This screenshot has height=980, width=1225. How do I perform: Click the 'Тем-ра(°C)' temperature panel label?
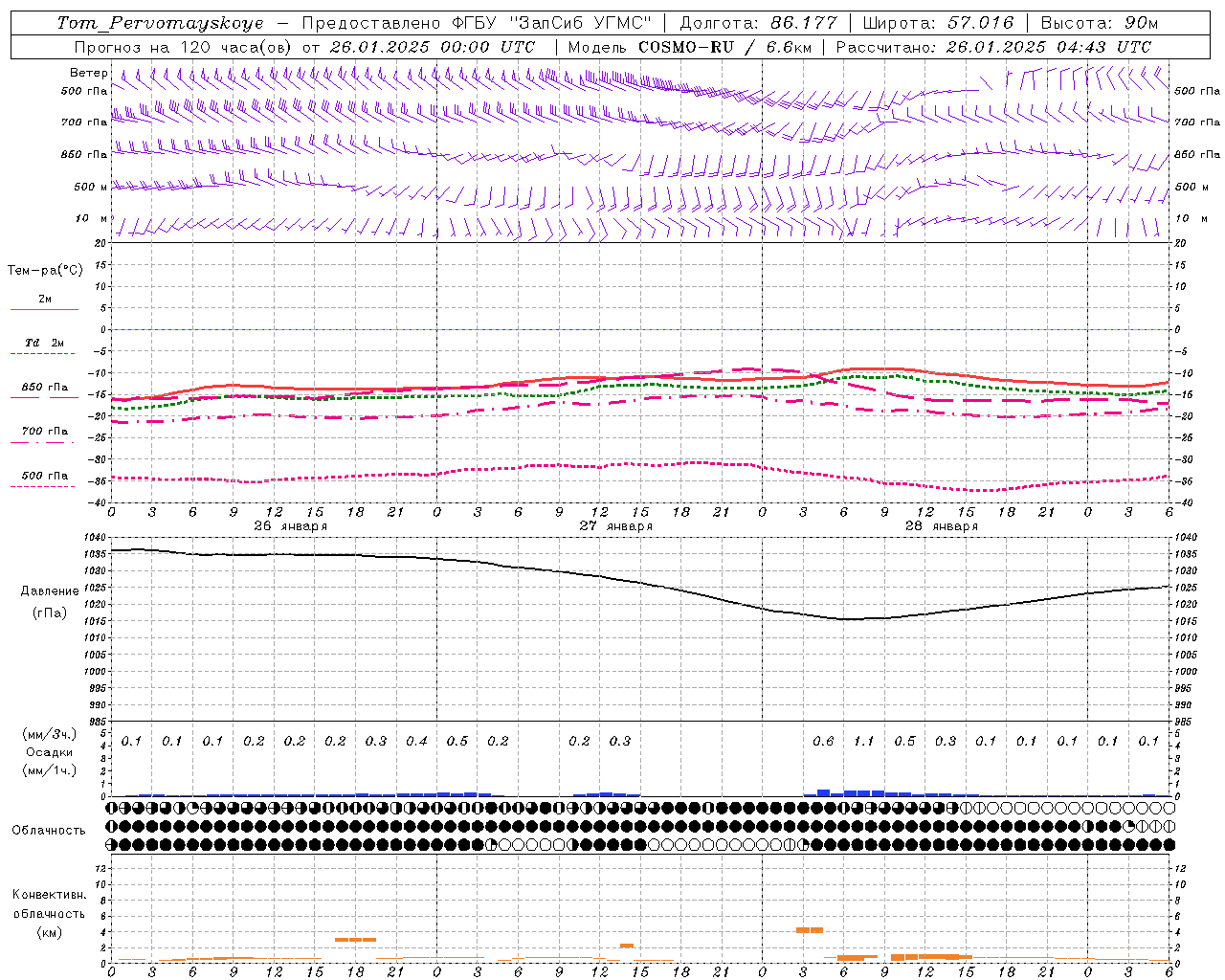[45, 271]
